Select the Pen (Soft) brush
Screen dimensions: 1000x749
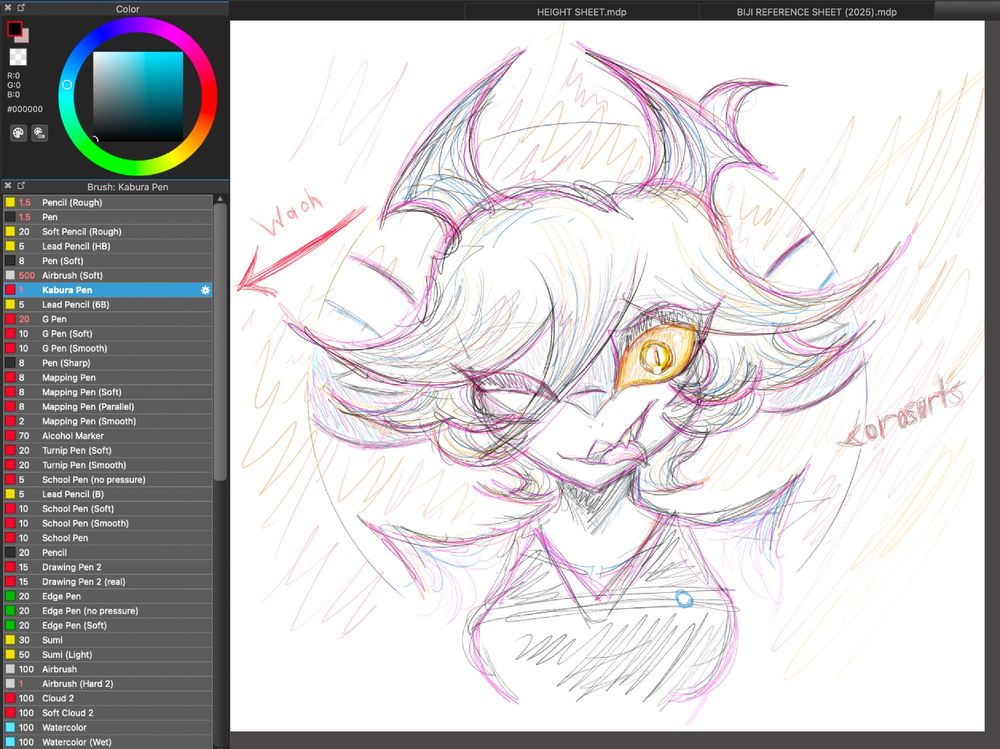(108, 261)
